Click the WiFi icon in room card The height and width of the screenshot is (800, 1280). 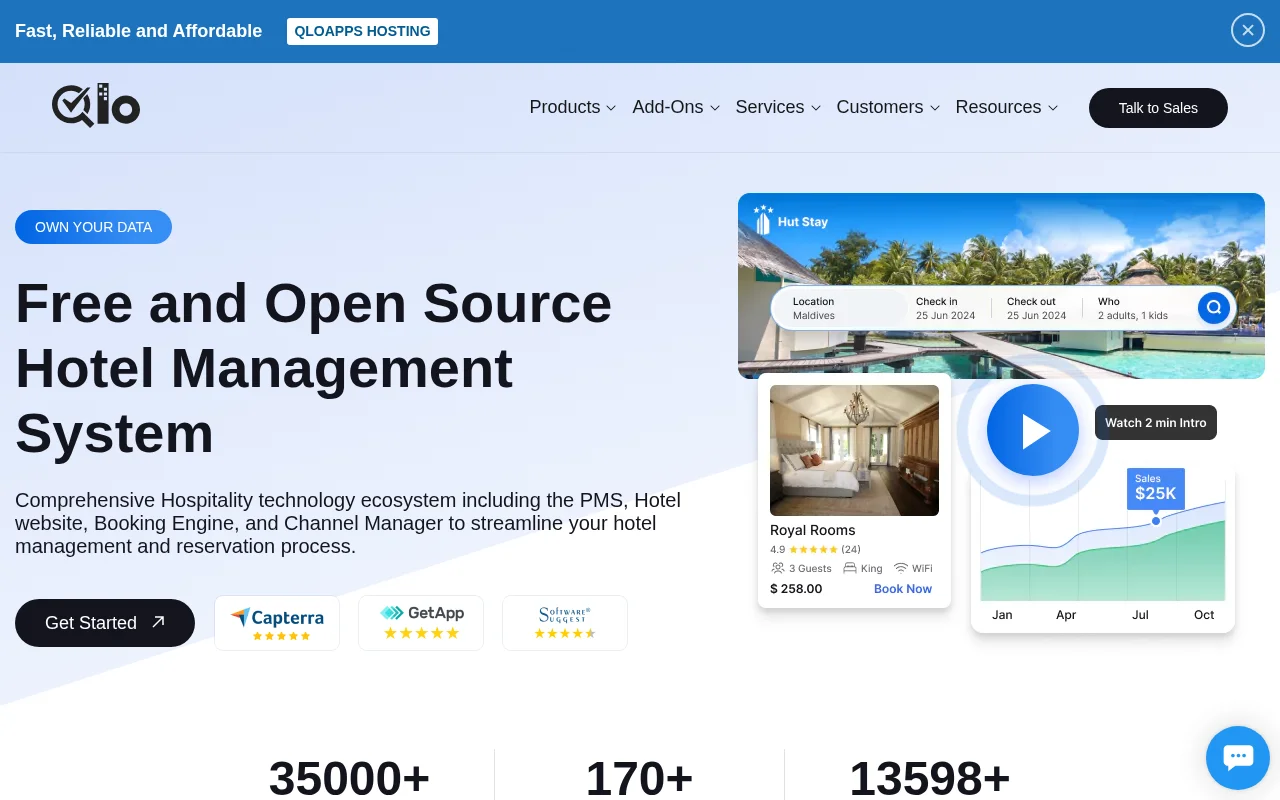(x=901, y=568)
